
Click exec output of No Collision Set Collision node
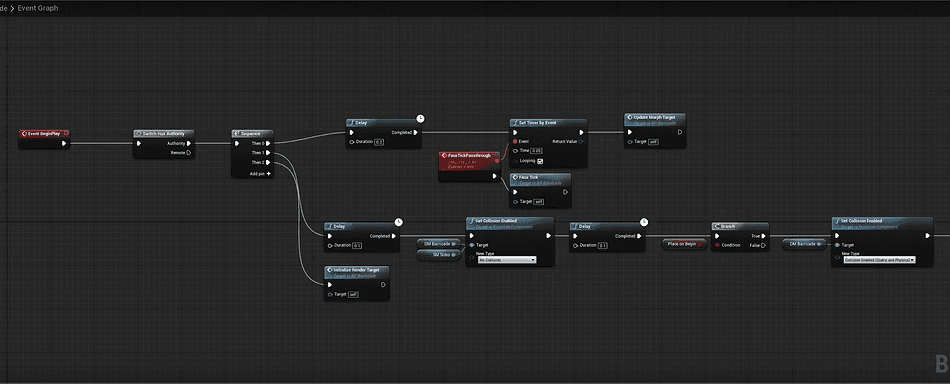click(548, 236)
